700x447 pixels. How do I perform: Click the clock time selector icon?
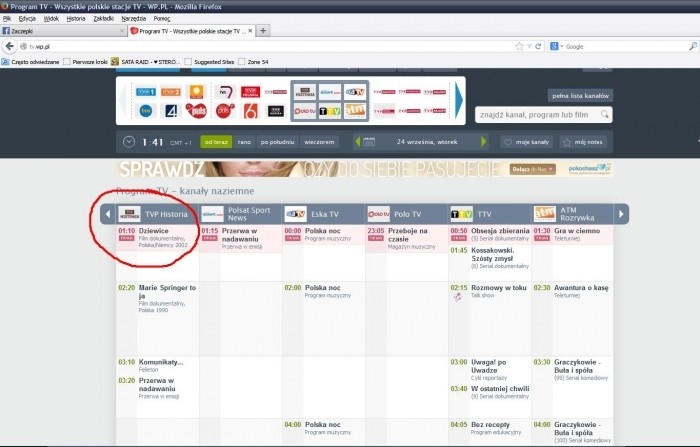tap(129, 142)
